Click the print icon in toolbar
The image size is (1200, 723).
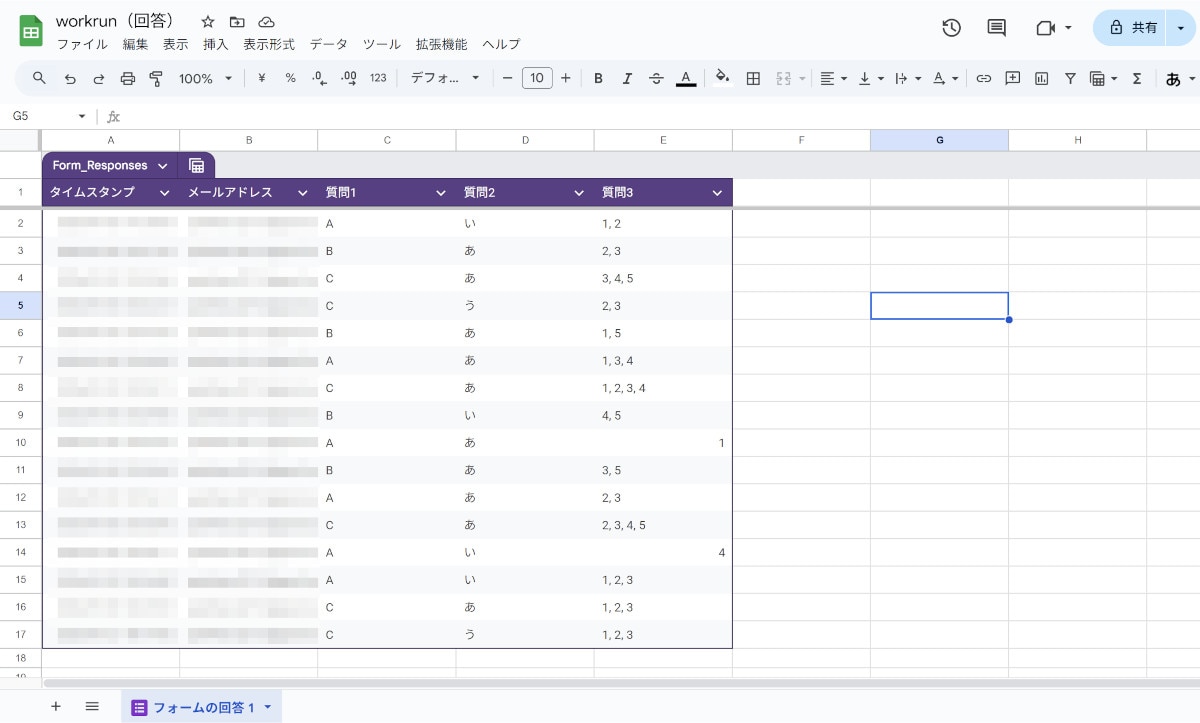(x=128, y=78)
